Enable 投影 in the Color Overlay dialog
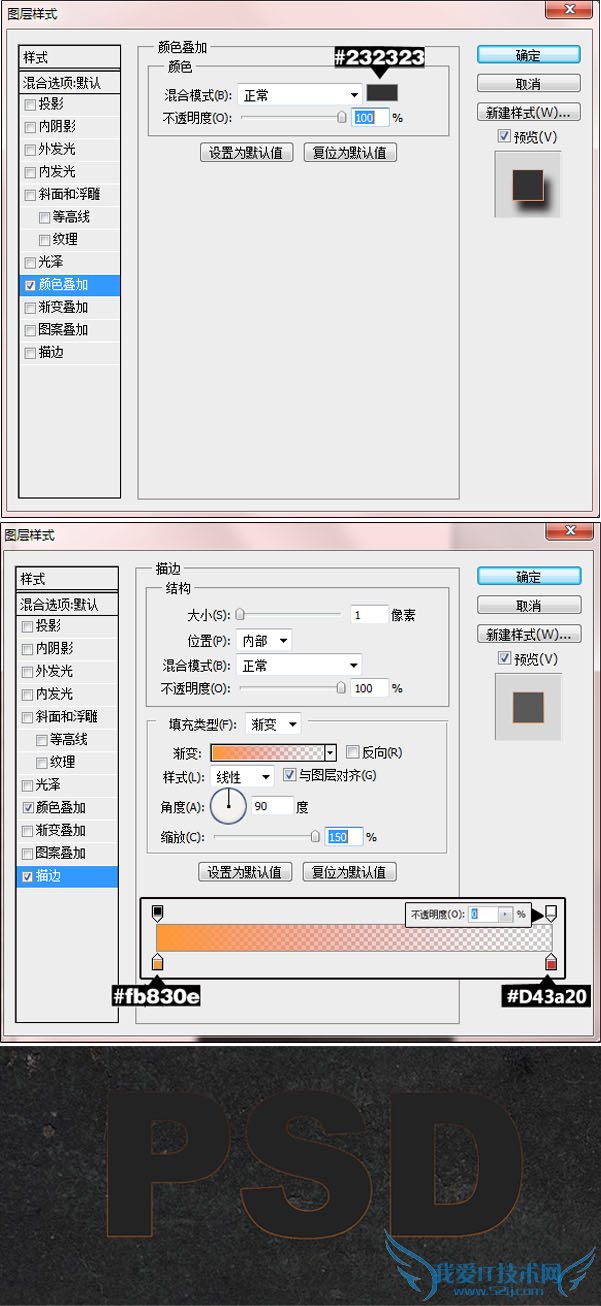Image resolution: width=601 pixels, height=1306 pixels. click(x=30, y=105)
